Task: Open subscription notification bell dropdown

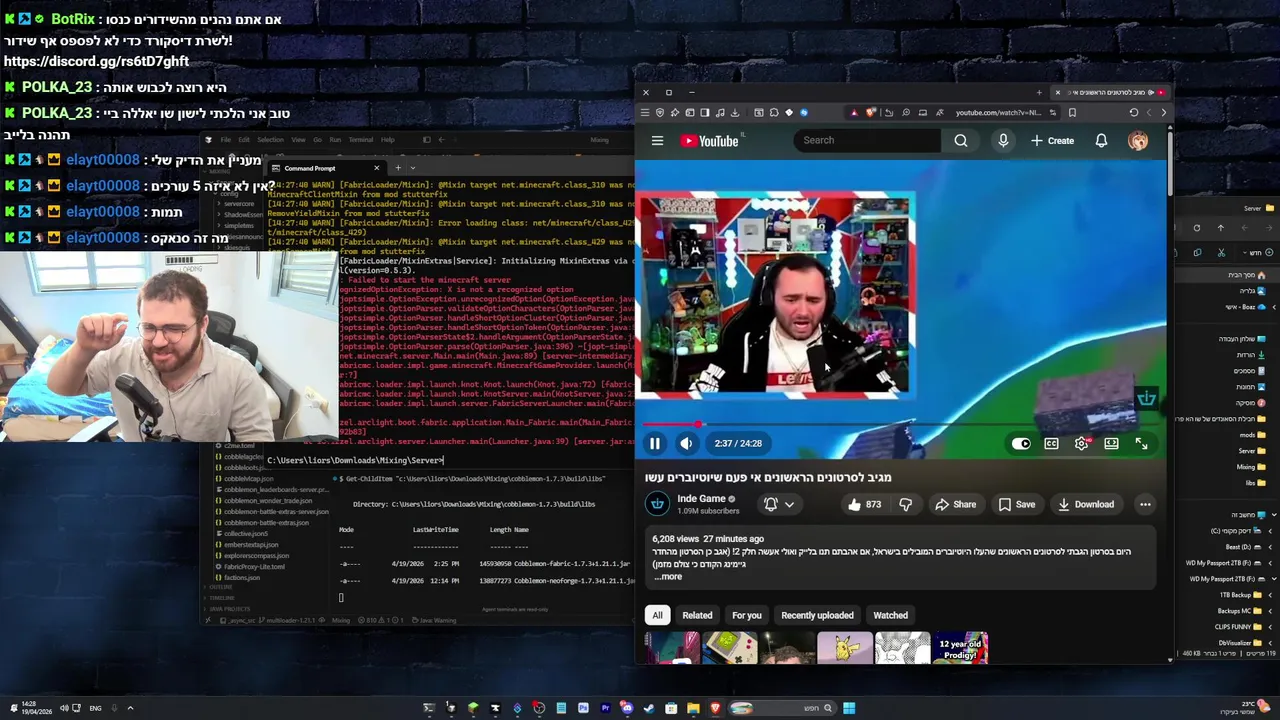Action: [778, 504]
